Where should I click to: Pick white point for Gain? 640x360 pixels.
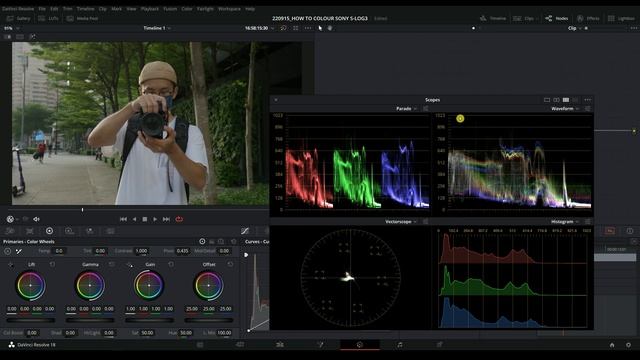tap(129, 264)
